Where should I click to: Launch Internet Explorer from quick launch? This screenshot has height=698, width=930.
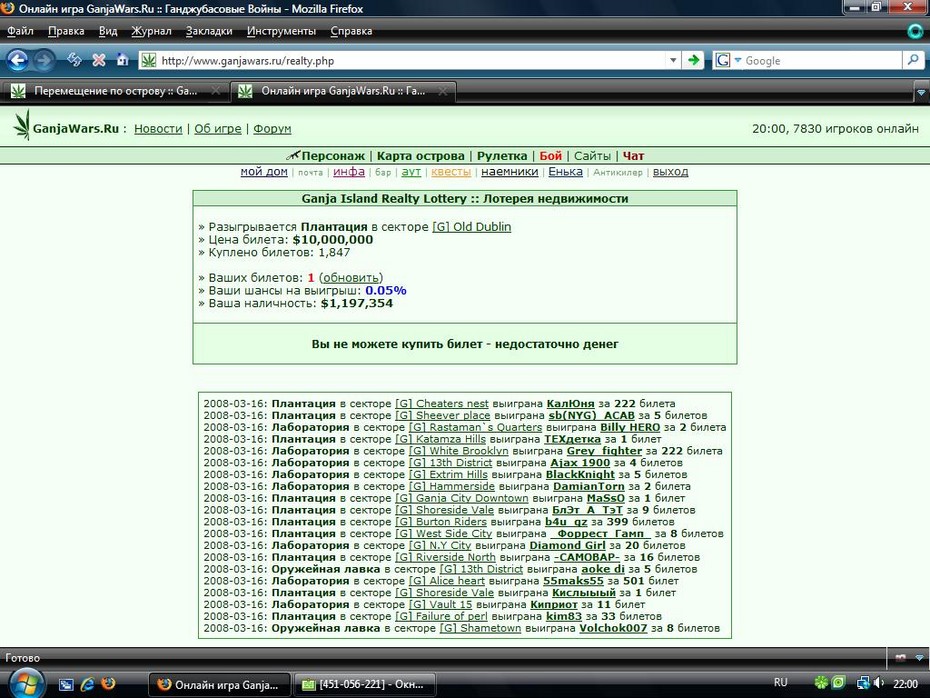click(87, 684)
